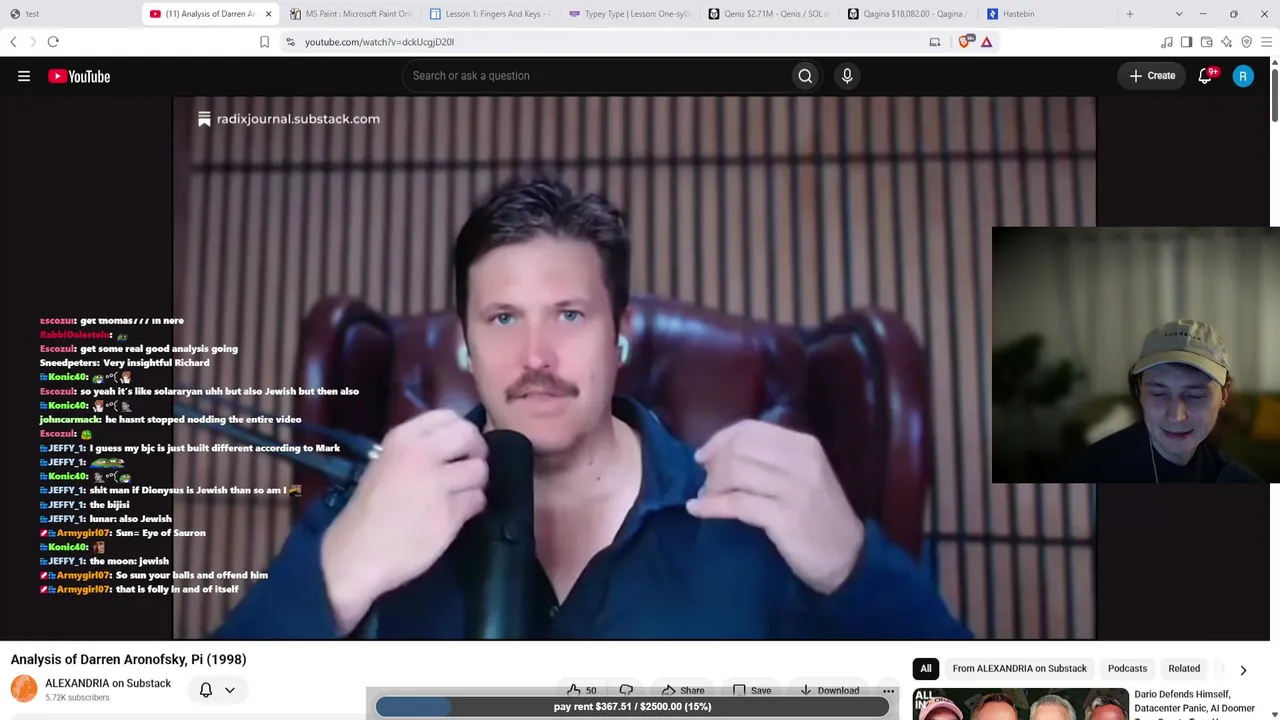Open the Brave wallet icon
The height and width of the screenshot is (720, 1280).
pyautogui.click(x=1207, y=42)
